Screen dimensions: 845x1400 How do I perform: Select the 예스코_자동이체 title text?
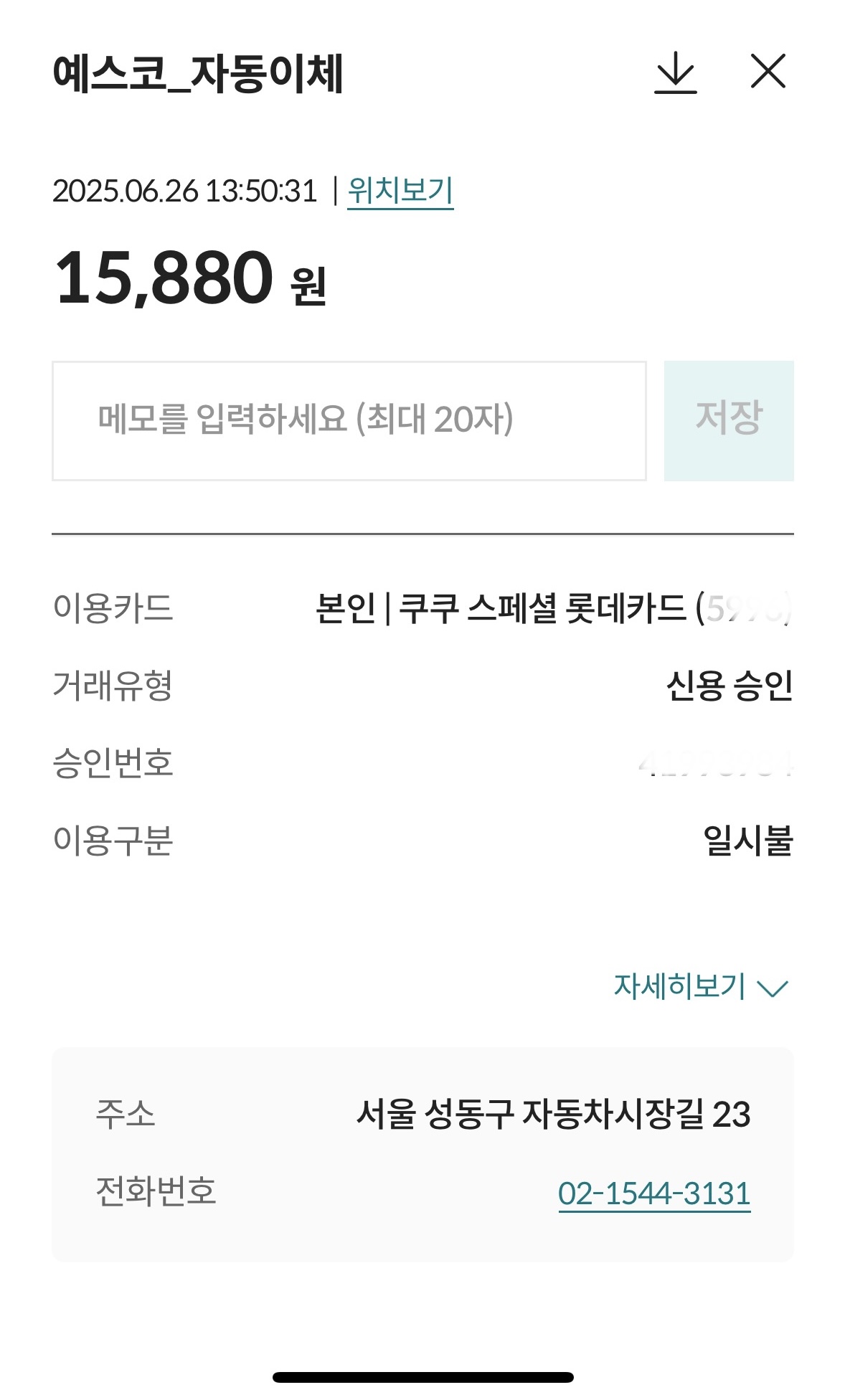[198, 74]
